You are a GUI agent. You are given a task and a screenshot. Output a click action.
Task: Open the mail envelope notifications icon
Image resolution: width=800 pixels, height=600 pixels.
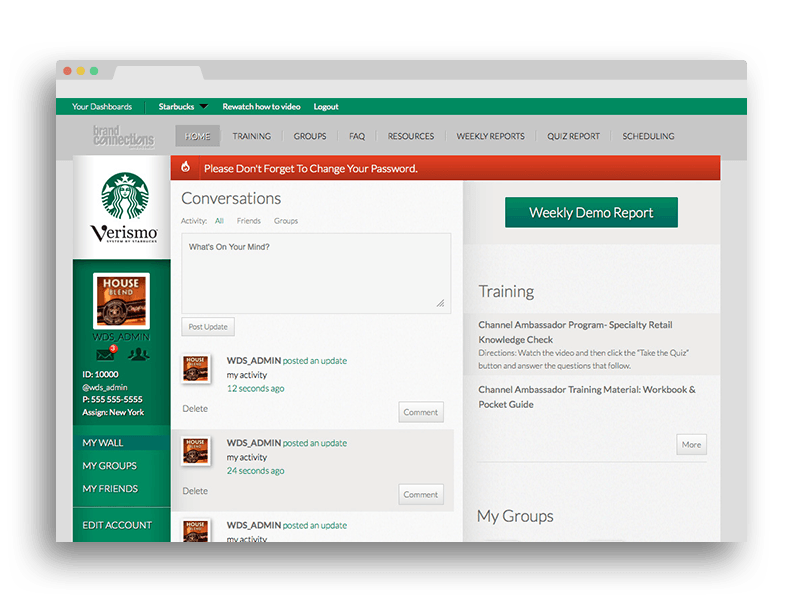pyautogui.click(x=106, y=353)
